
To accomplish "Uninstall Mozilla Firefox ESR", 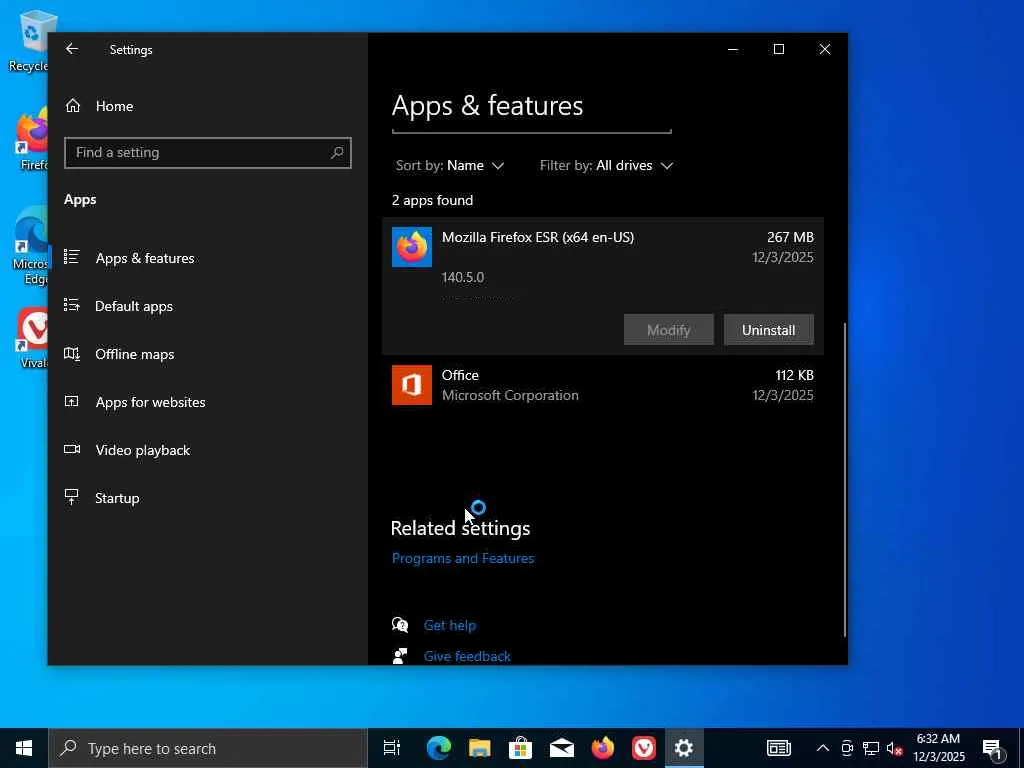I will [769, 330].
